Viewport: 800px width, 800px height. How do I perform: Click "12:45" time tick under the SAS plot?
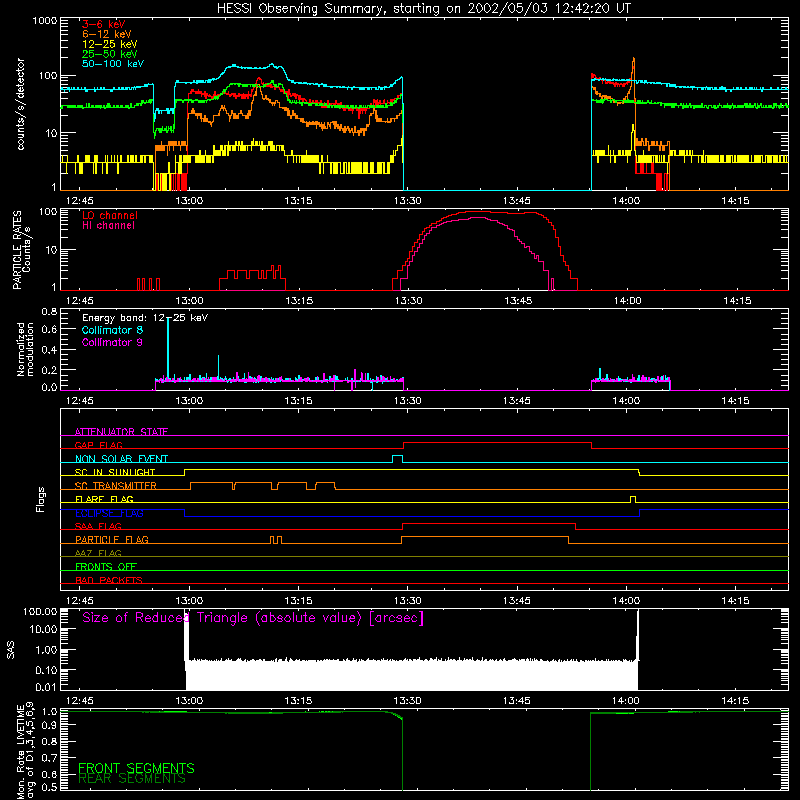pyautogui.click(x=79, y=701)
